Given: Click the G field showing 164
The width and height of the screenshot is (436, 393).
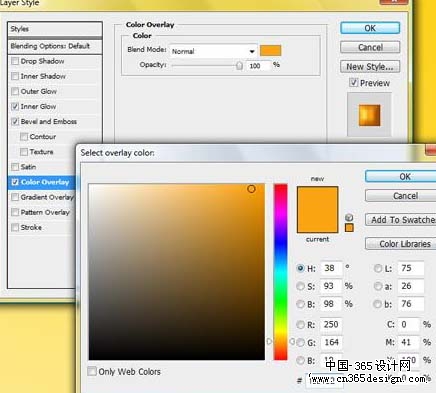Looking at the screenshot, I should click(331, 342).
